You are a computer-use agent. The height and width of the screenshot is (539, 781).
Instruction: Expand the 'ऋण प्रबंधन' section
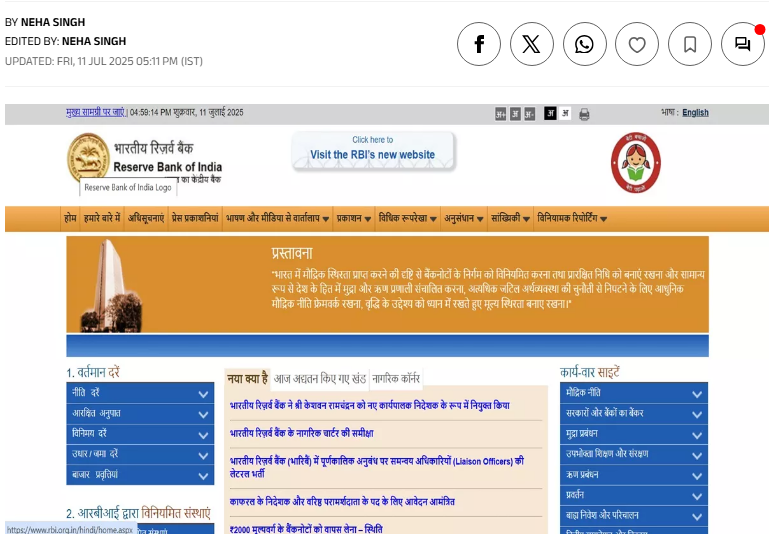tap(634, 474)
